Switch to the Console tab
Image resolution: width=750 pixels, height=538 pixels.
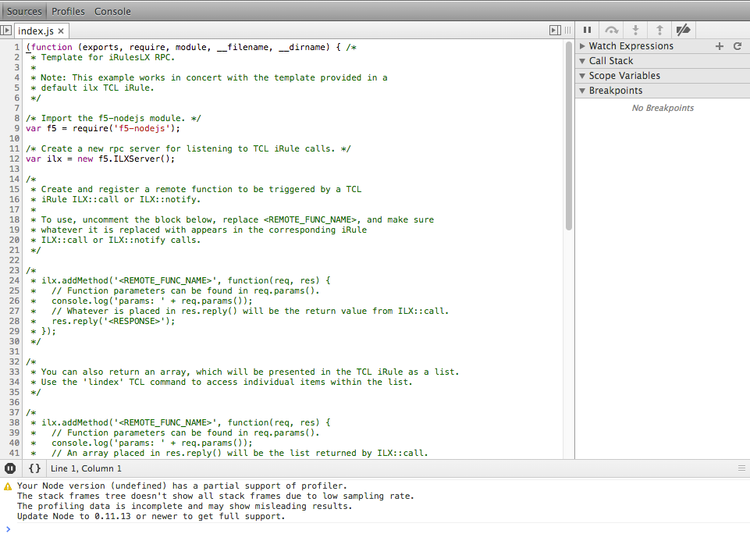click(112, 11)
